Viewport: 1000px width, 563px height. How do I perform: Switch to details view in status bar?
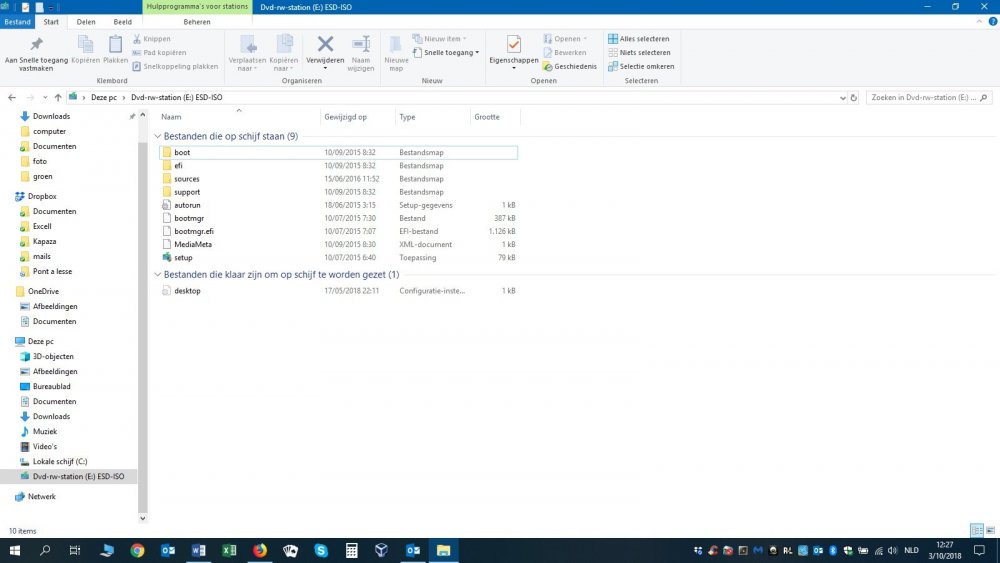tap(976, 531)
